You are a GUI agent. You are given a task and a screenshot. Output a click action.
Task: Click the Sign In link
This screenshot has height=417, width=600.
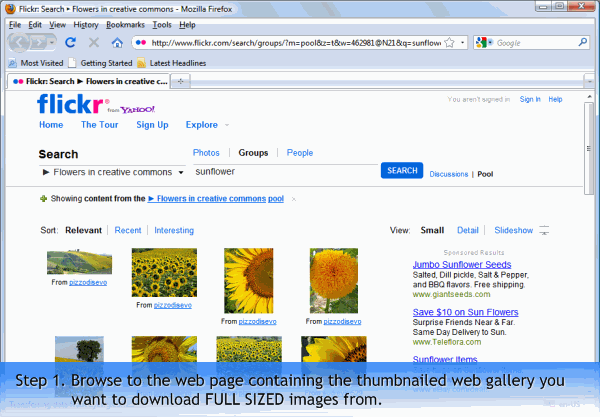[530, 99]
